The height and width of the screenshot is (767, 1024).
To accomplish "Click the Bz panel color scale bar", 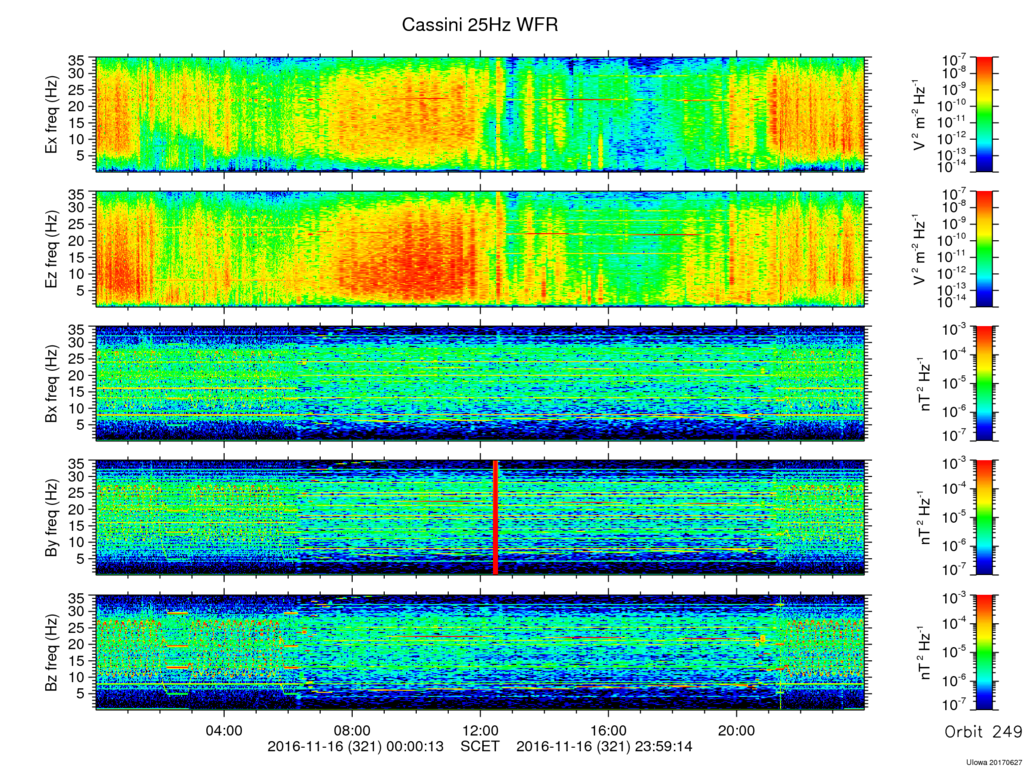I will click(984, 652).
